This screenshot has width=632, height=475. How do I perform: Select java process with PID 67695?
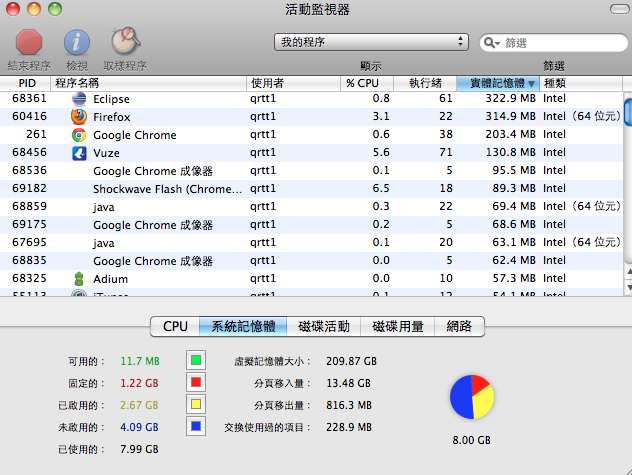[x=311, y=243]
